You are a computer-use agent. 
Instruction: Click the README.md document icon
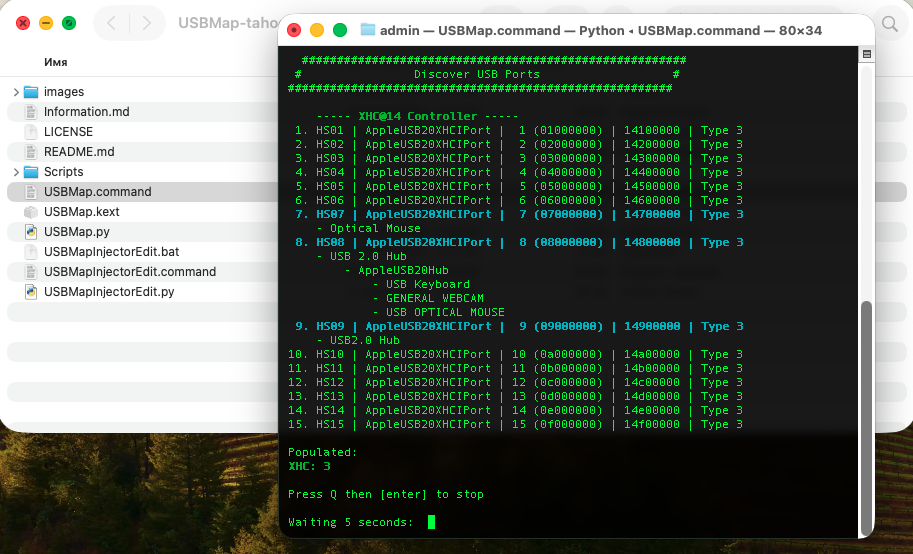tap(31, 152)
